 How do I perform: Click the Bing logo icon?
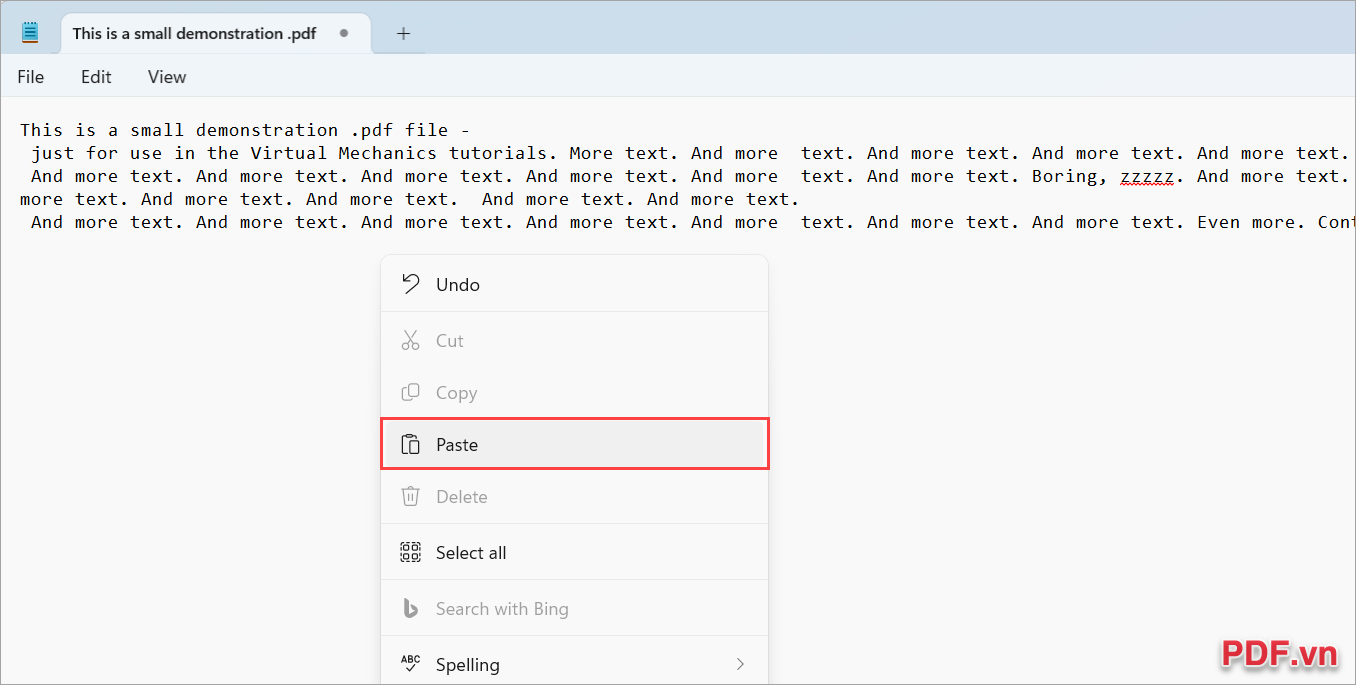tap(410, 608)
